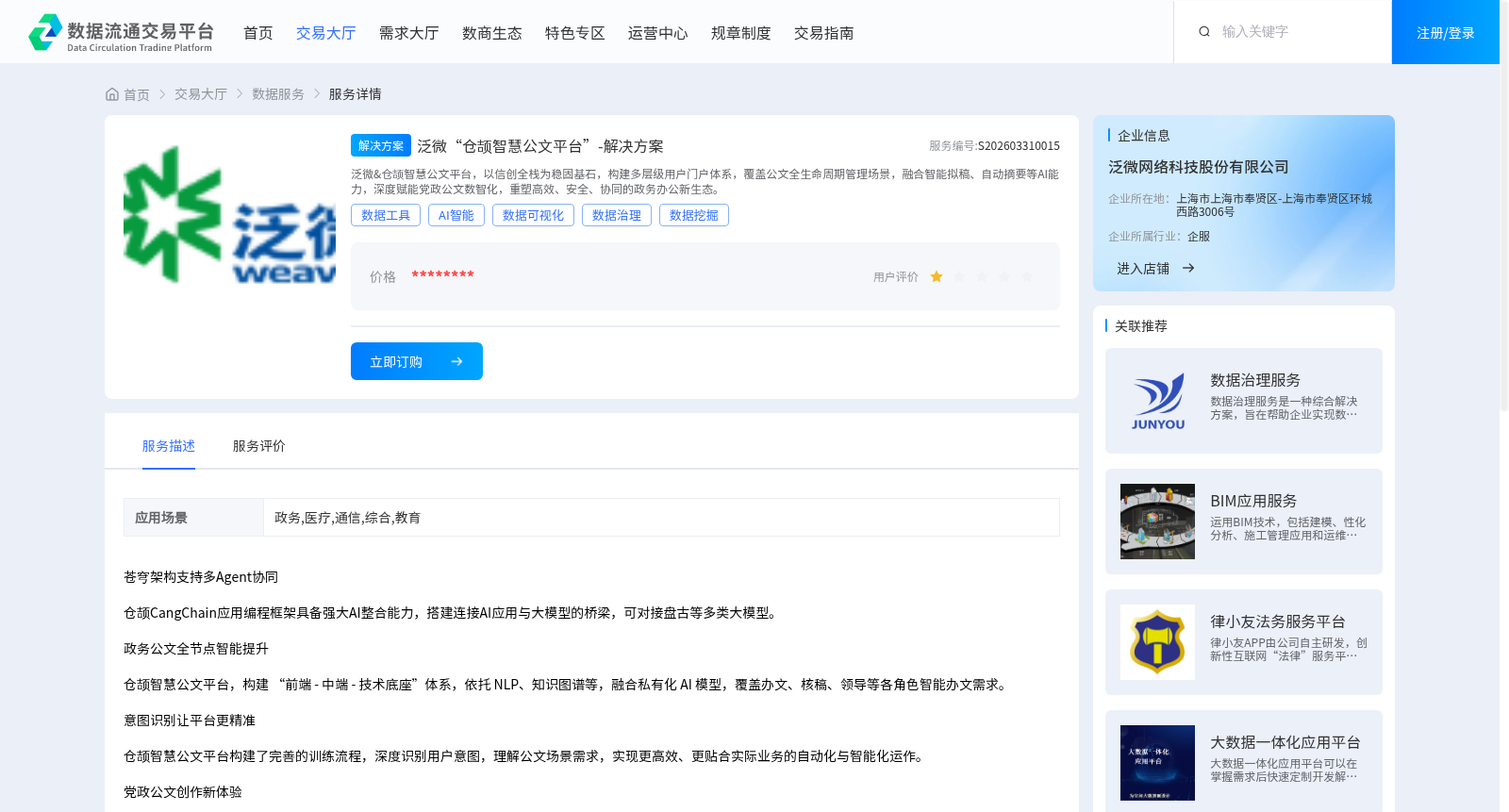This screenshot has height=812, width=1509.
Task: Click the first rating star
Action: point(937,276)
